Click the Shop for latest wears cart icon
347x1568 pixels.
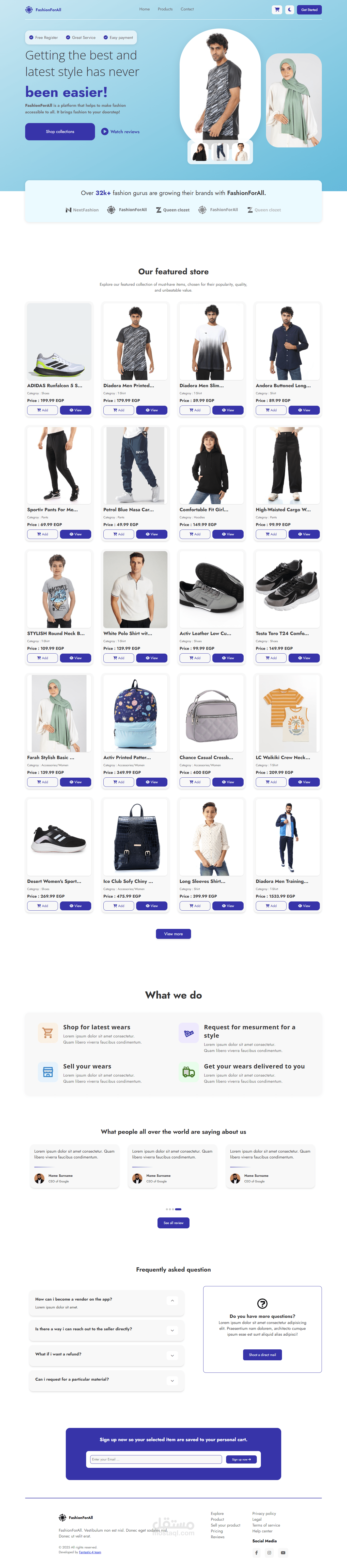coord(48,1033)
